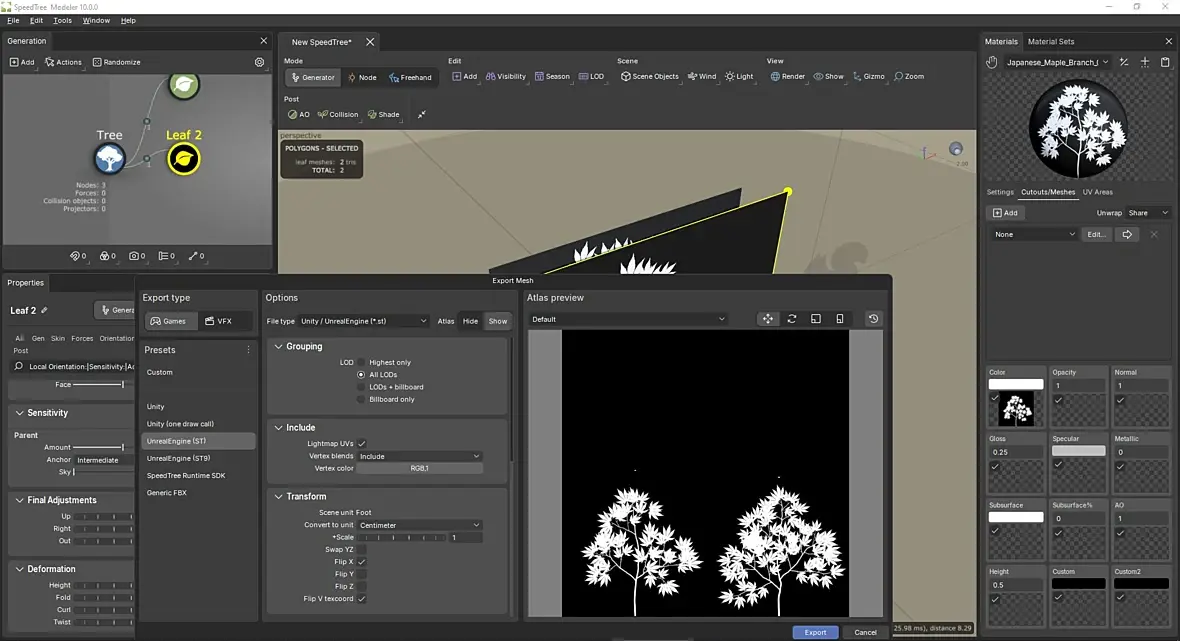Open Render view options

(x=788, y=77)
